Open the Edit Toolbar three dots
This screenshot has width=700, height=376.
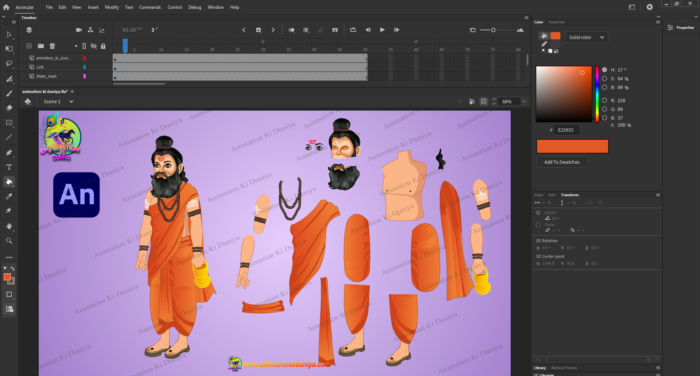(x=9, y=258)
